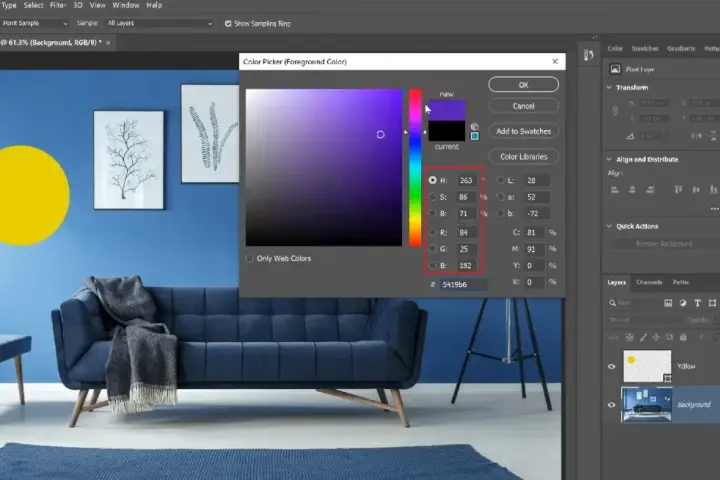720x480 pixels.
Task: Lock position move icon in Layers
Action: [x=656, y=337]
